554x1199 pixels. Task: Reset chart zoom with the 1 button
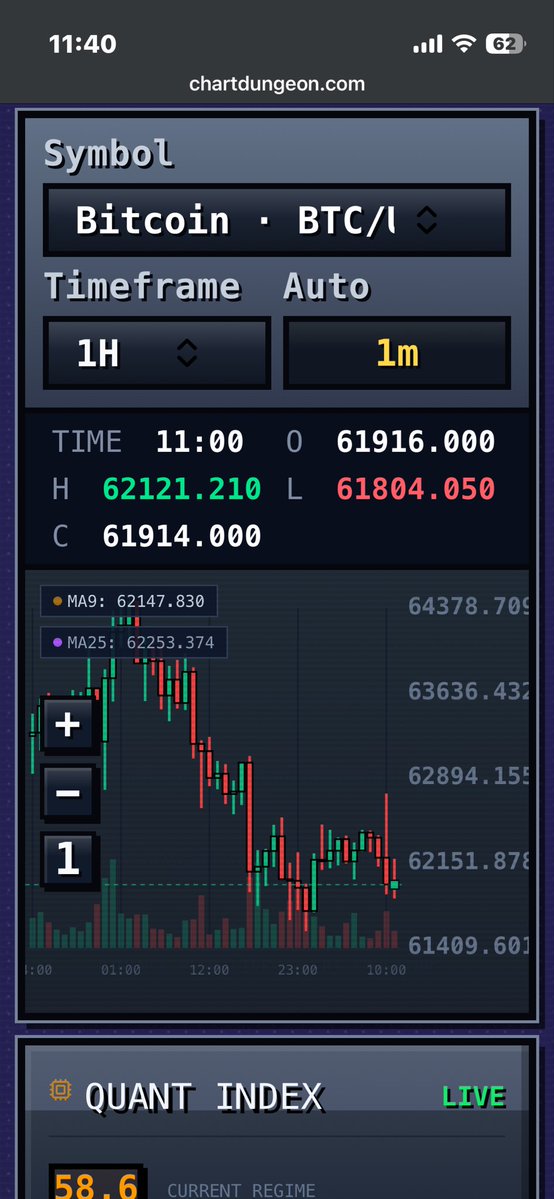pos(68,859)
